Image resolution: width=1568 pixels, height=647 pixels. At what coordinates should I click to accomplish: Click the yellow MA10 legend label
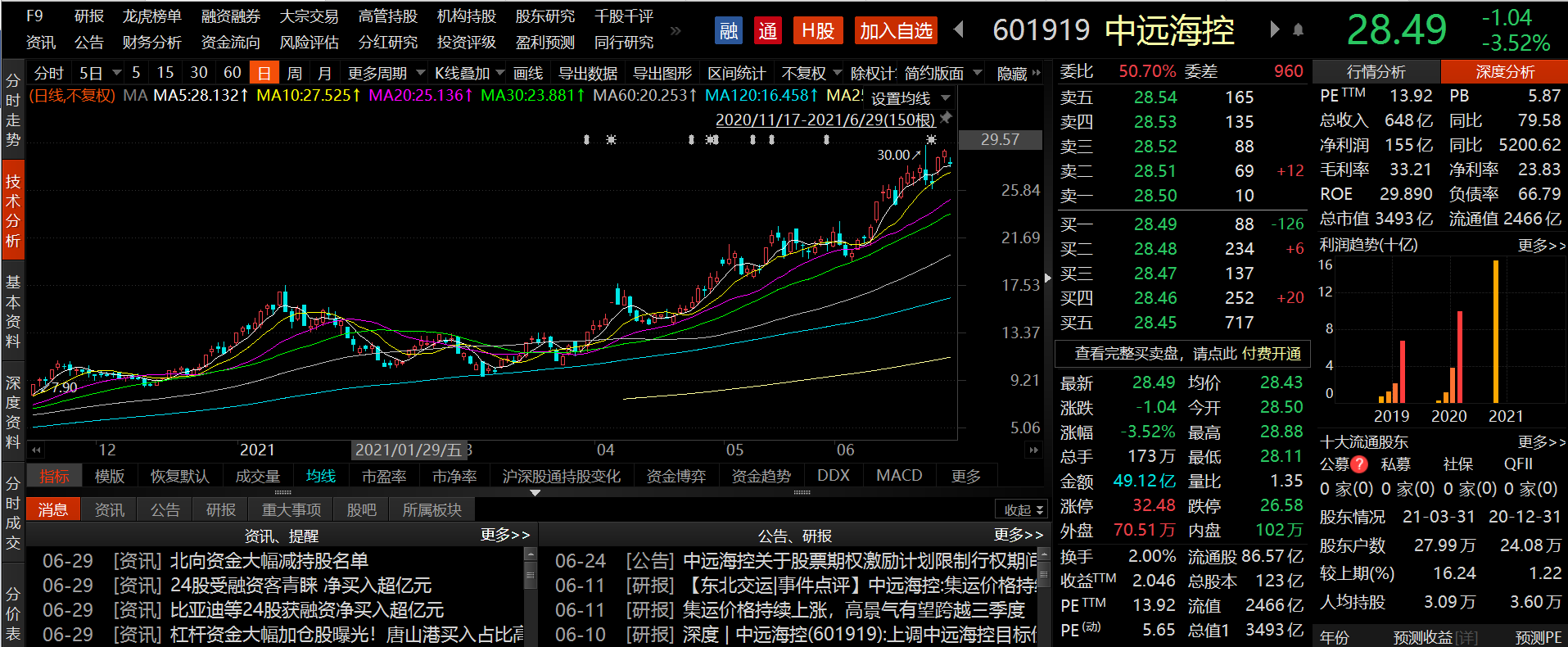pyautogui.click(x=308, y=95)
